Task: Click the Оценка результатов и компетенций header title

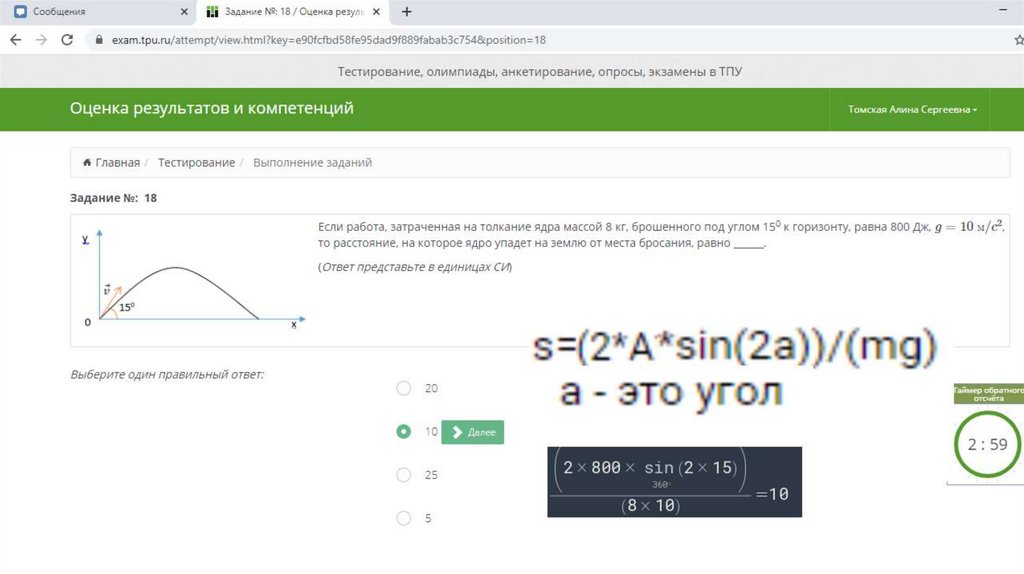Action: pyautogui.click(x=212, y=108)
